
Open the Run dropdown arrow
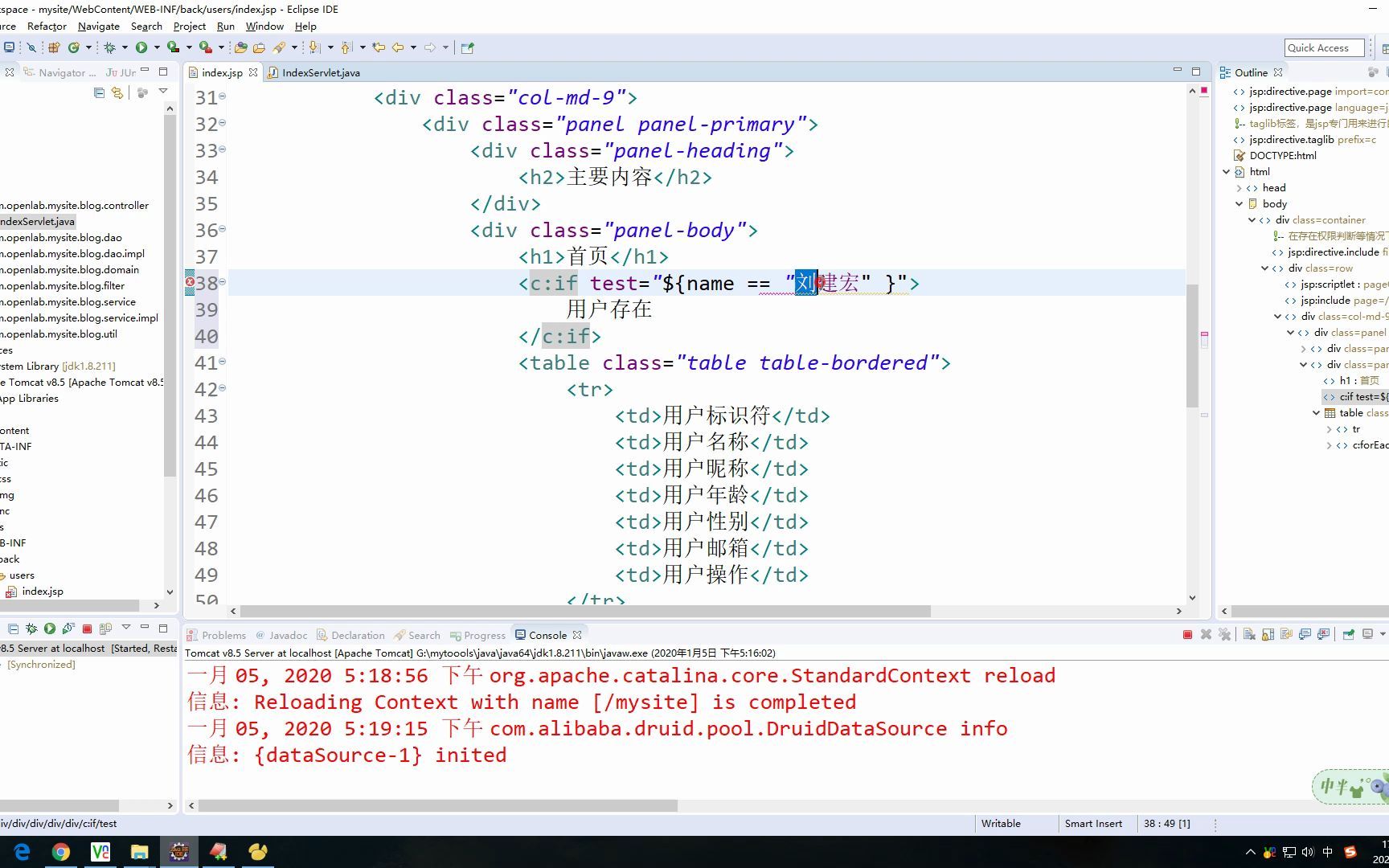click(157, 47)
